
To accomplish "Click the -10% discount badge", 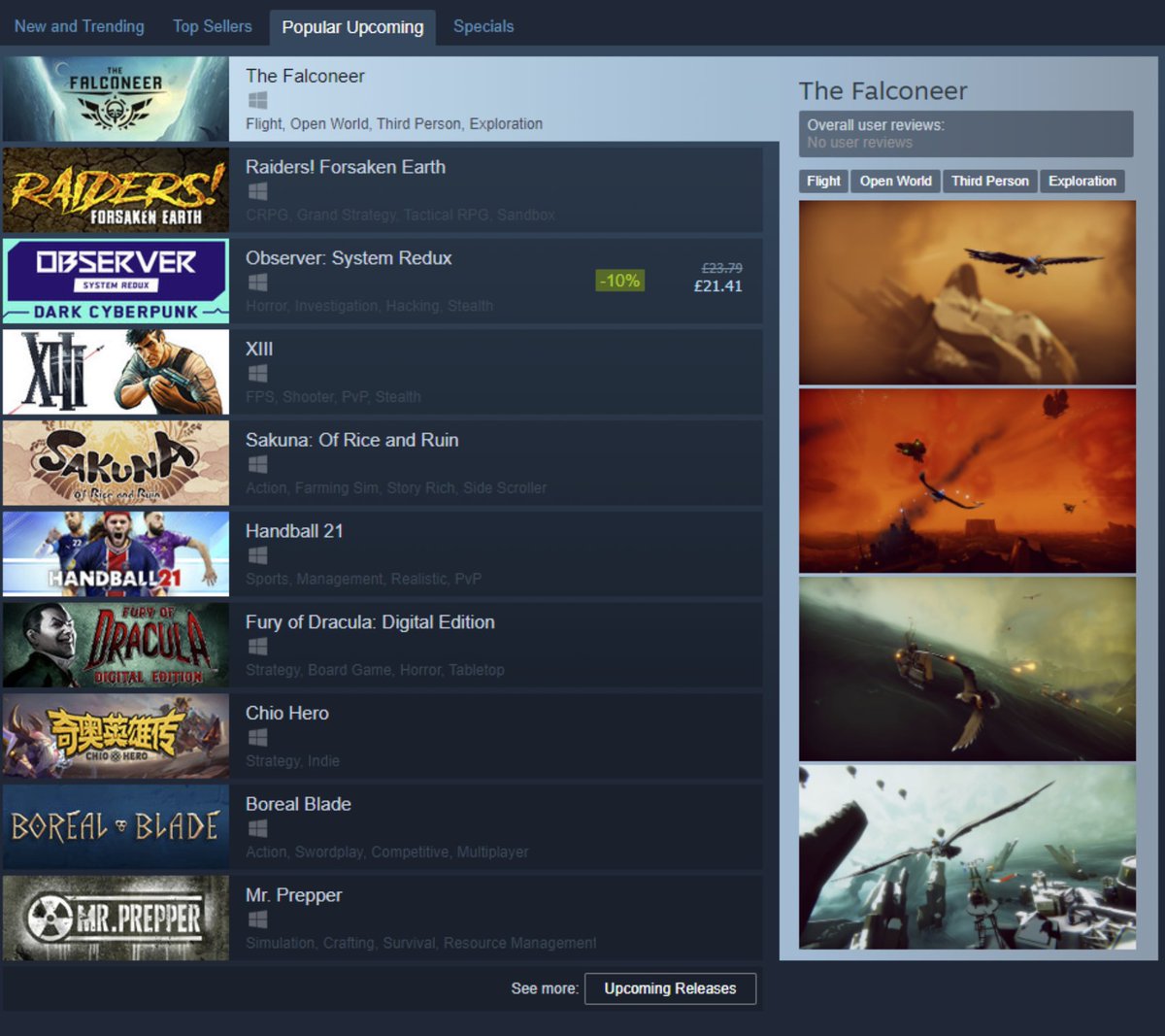I will tap(619, 281).
